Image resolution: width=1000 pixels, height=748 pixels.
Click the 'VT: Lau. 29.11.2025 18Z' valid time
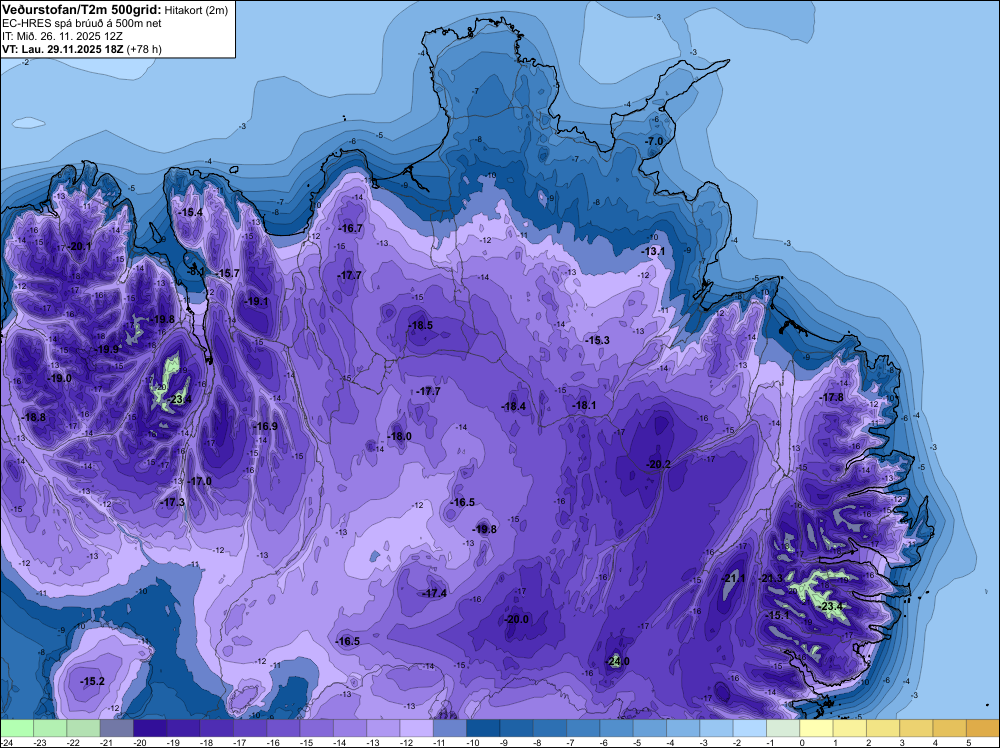click(x=64, y=48)
